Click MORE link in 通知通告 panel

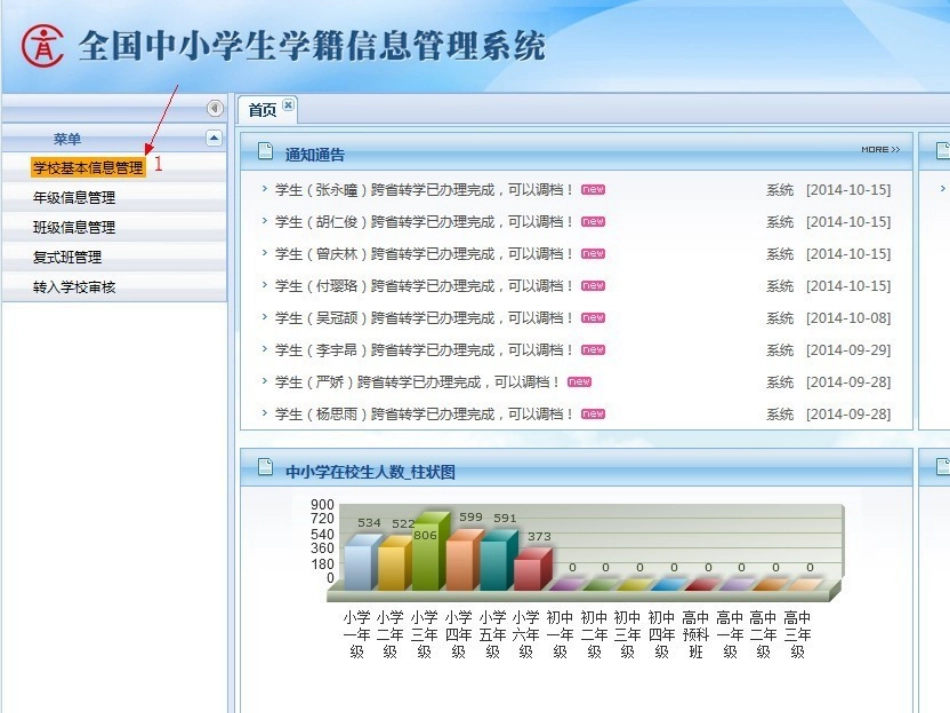tap(880, 149)
